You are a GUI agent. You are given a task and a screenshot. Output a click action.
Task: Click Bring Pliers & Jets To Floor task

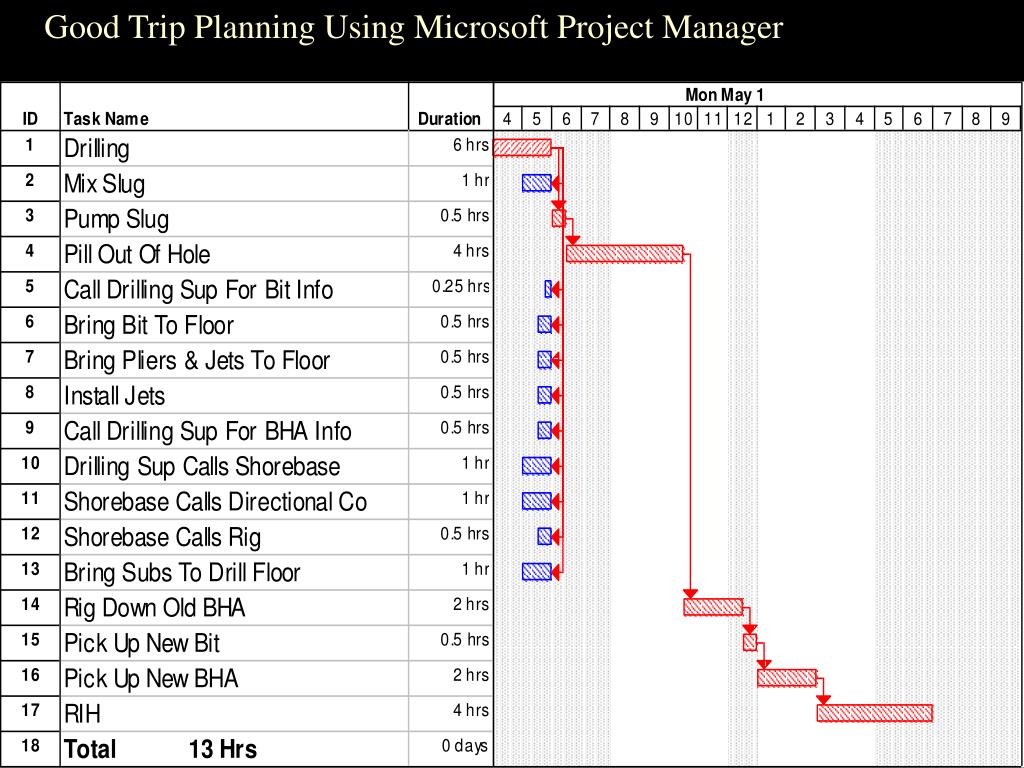click(x=197, y=360)
